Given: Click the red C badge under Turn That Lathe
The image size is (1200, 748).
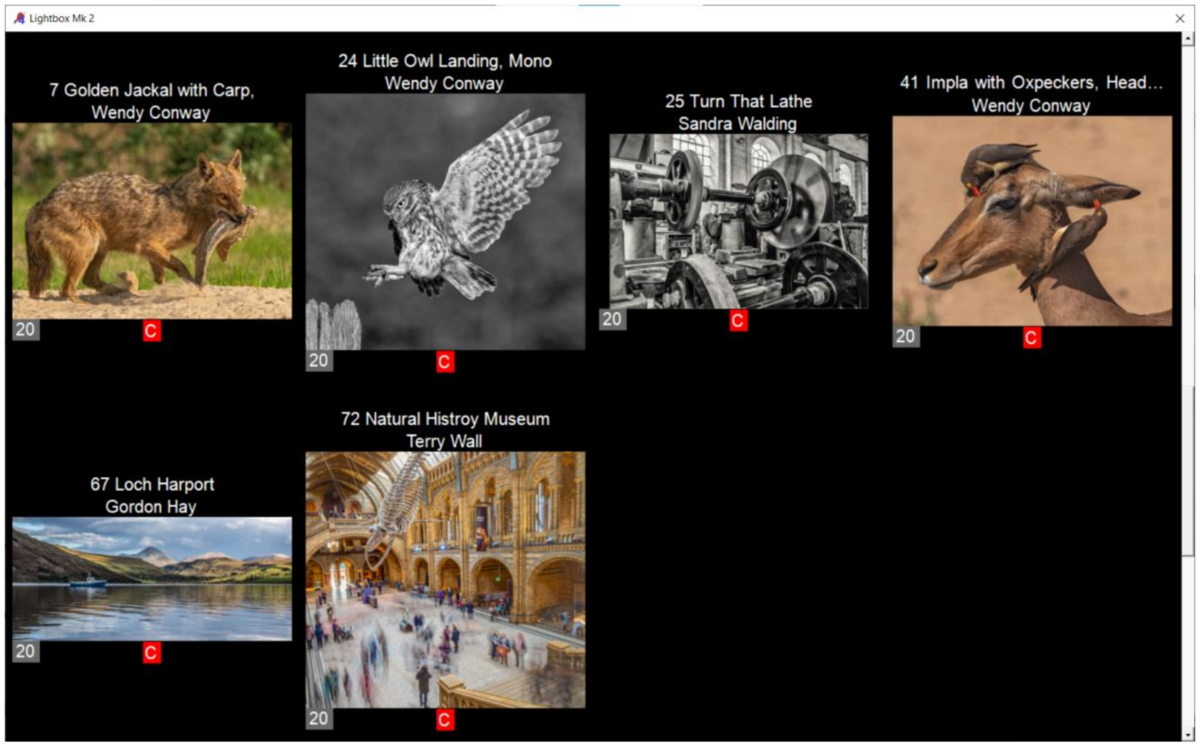Looking at the screenshot, I should pos(738,320).
